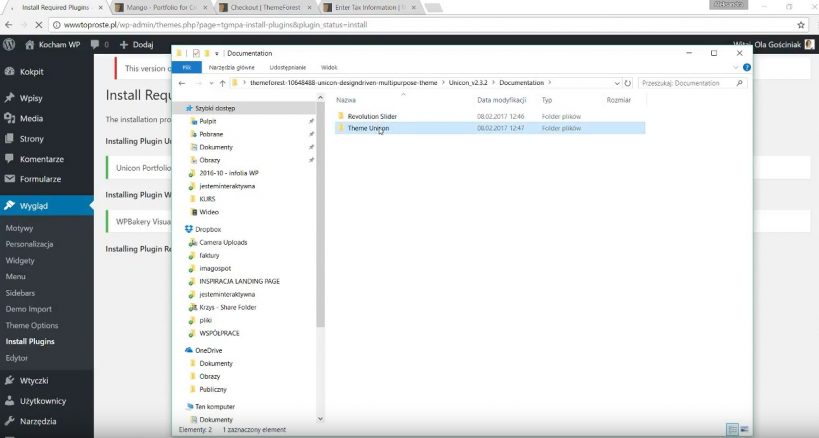Open Media in WordPress sidebar
Viewport: 819px width, 438px height.
31,119
